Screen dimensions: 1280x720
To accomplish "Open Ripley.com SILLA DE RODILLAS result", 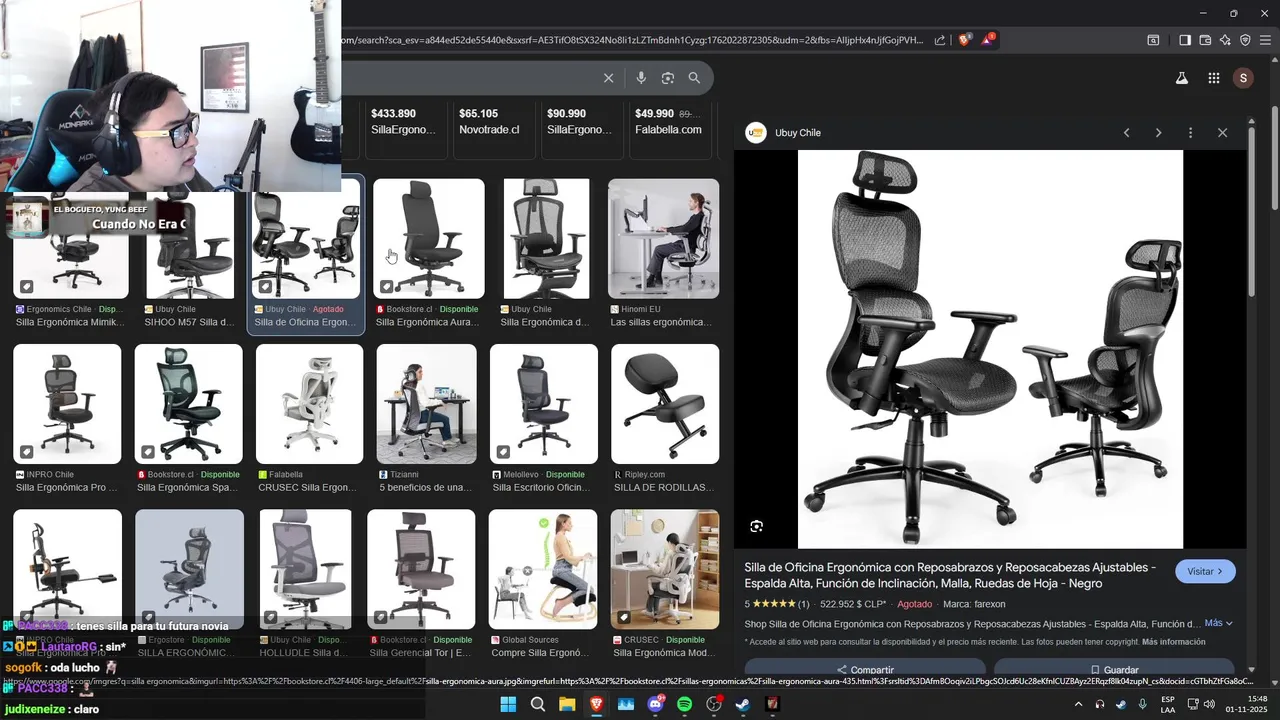I will (665, 404).
